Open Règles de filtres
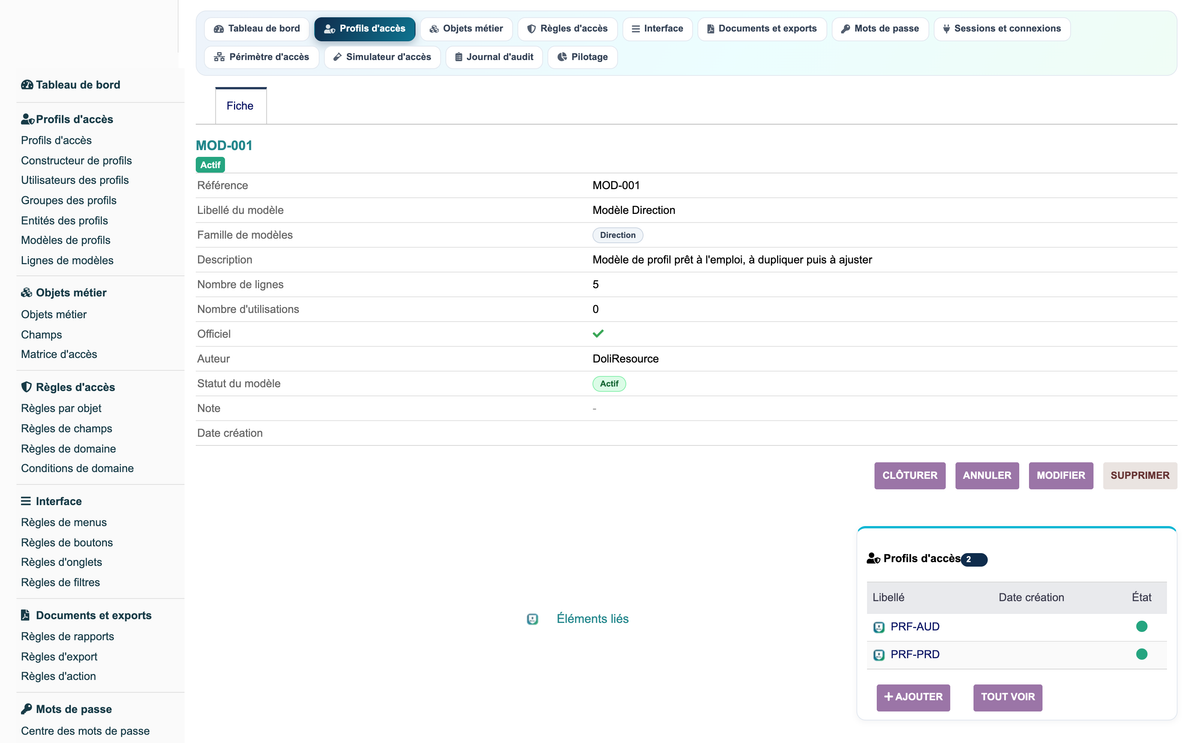 [60, 583]
